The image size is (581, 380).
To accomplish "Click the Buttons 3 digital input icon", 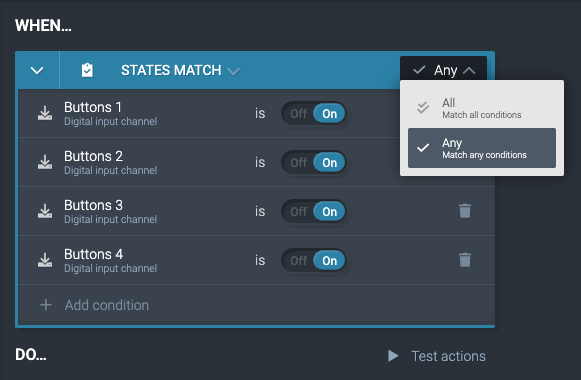I will (x=45, y=211).
